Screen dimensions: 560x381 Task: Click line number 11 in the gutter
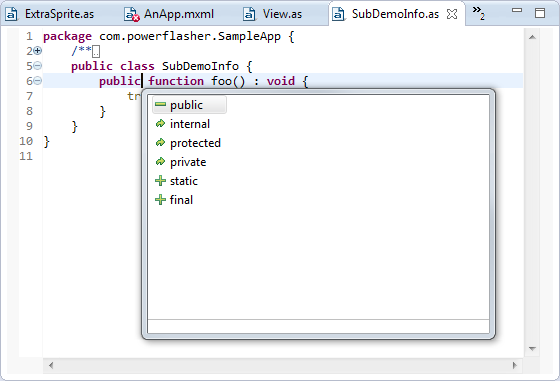point(26,156)
